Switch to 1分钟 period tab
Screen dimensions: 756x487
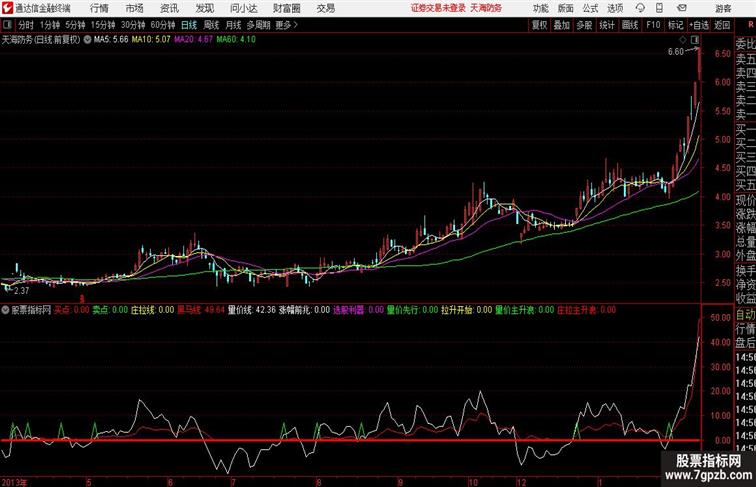coord(50,25)
